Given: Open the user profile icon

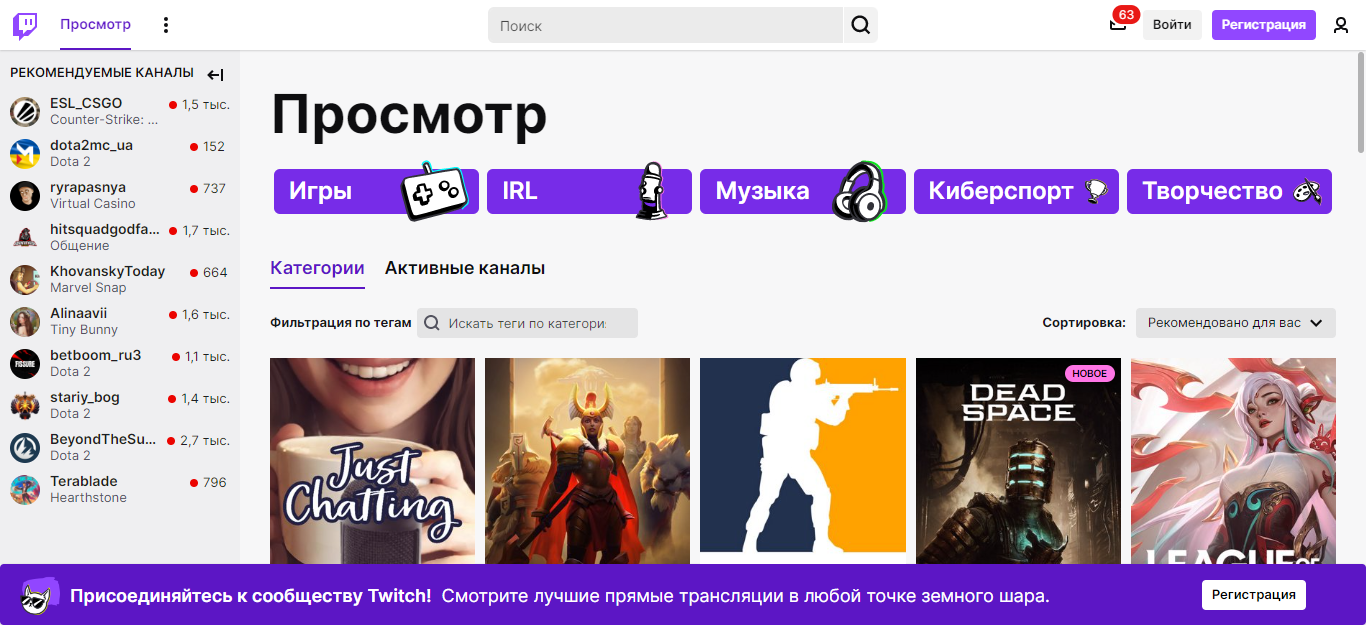Looking at the screenshot, I should click(1341, 25).
